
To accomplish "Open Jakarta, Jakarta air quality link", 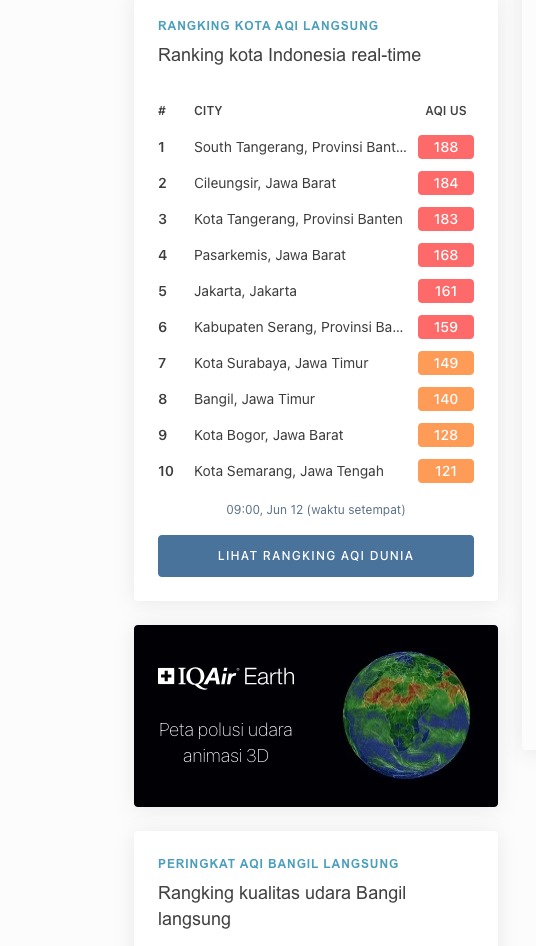I will click(x=245, y=291).
